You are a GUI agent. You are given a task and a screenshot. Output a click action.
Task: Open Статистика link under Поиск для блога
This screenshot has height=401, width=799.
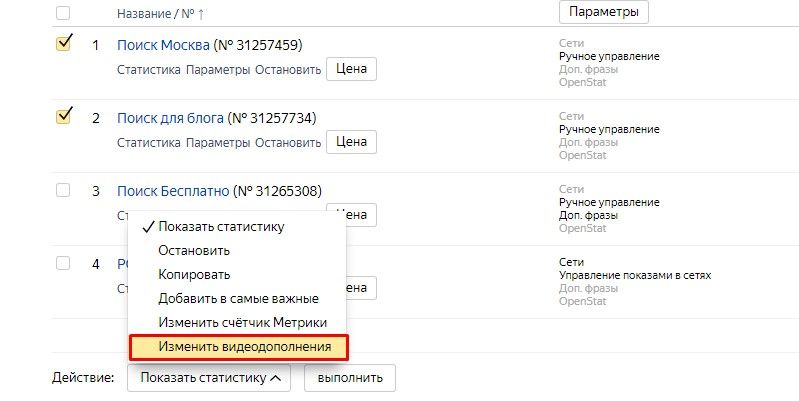coord(148,142)
